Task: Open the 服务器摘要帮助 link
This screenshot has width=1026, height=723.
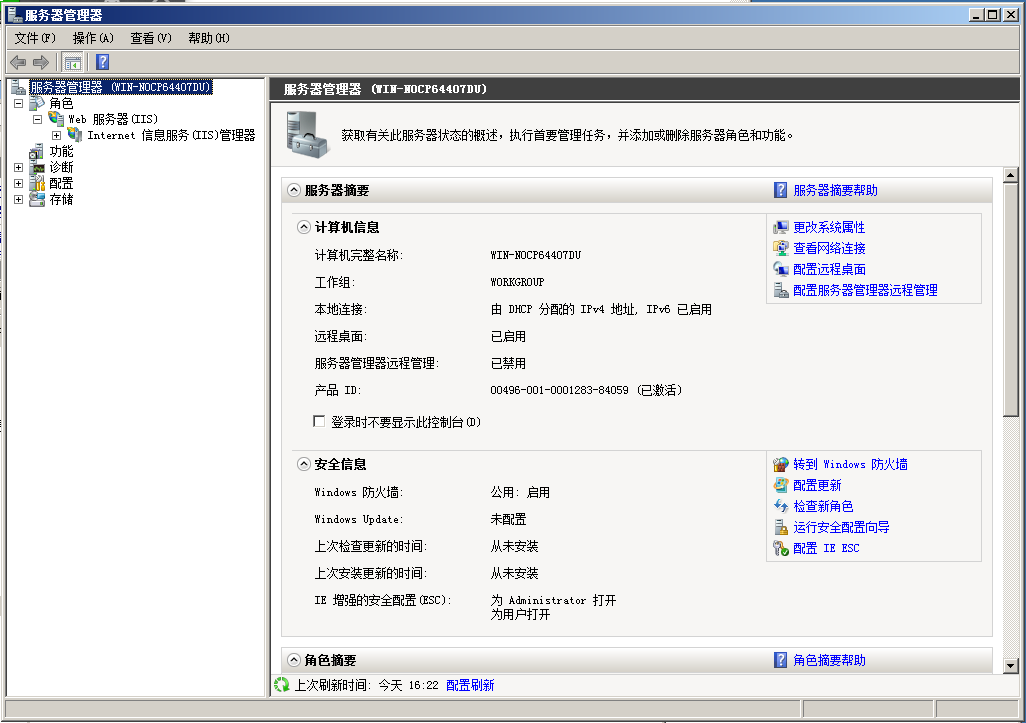Action: [x=835, y=190]
